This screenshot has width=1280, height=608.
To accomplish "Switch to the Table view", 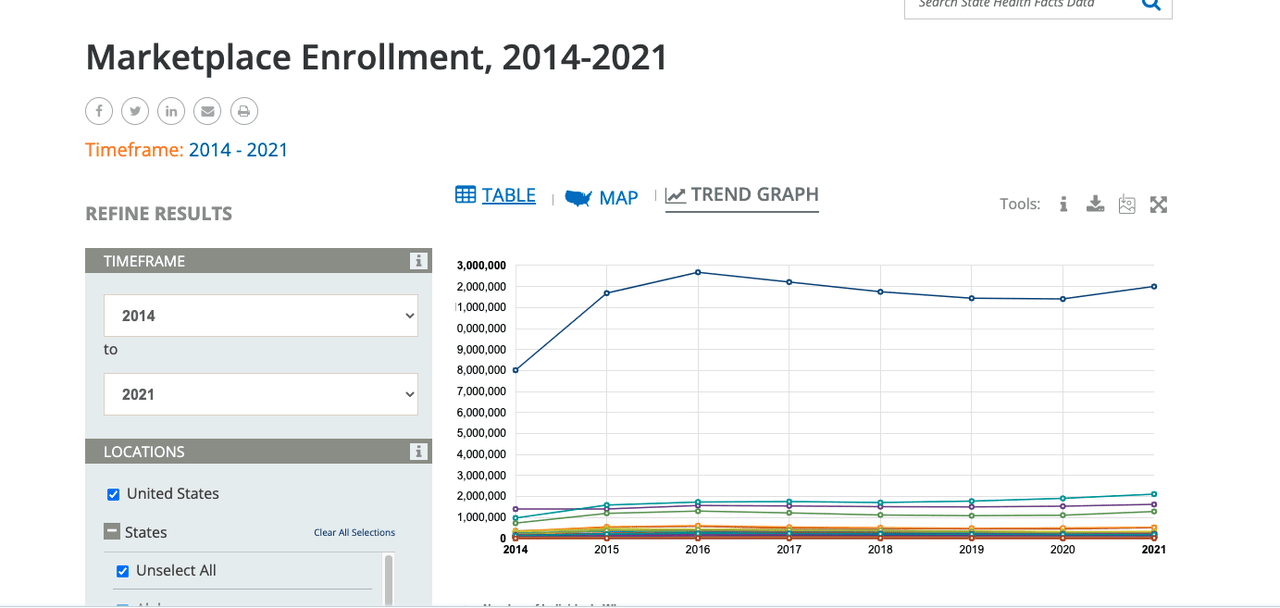I will pyautogui.click(x=496, y=196).
